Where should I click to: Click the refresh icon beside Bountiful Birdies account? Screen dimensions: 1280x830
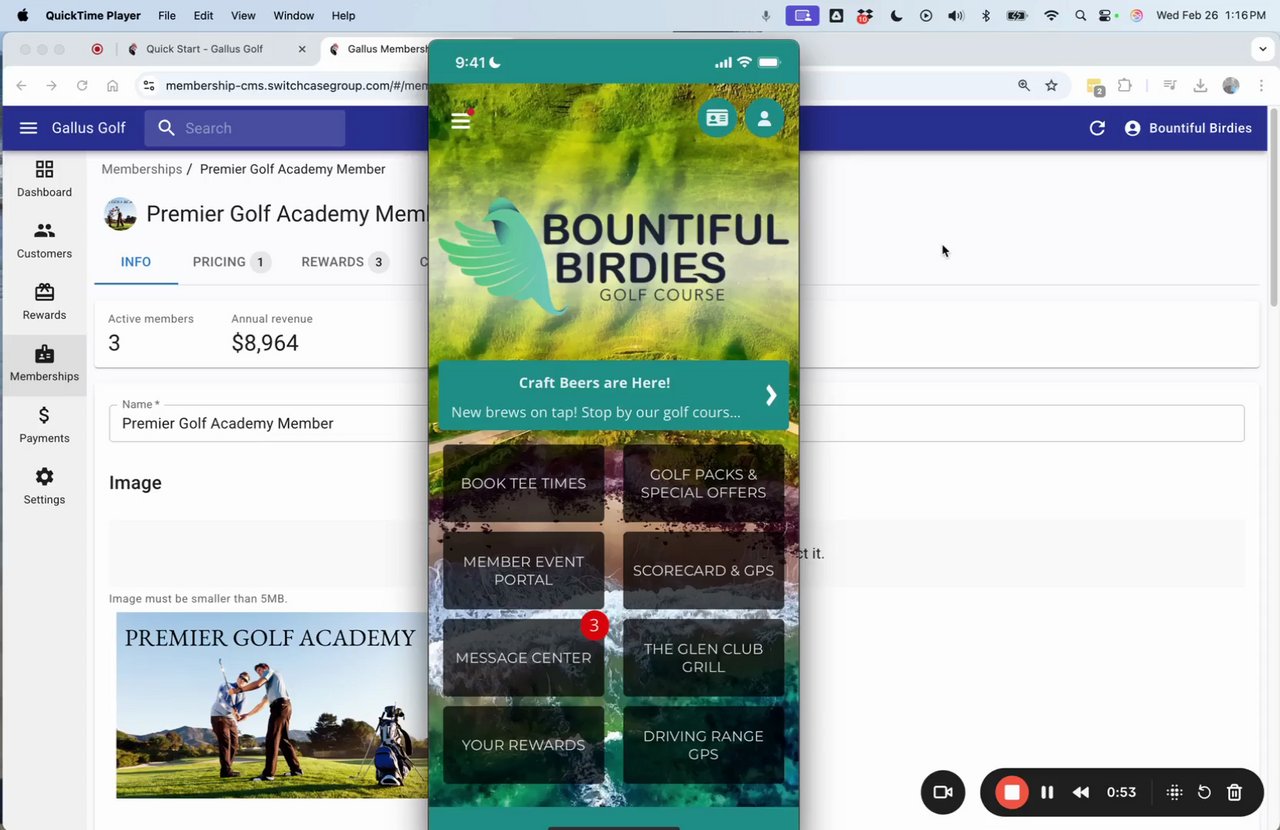coord(1097,128)
